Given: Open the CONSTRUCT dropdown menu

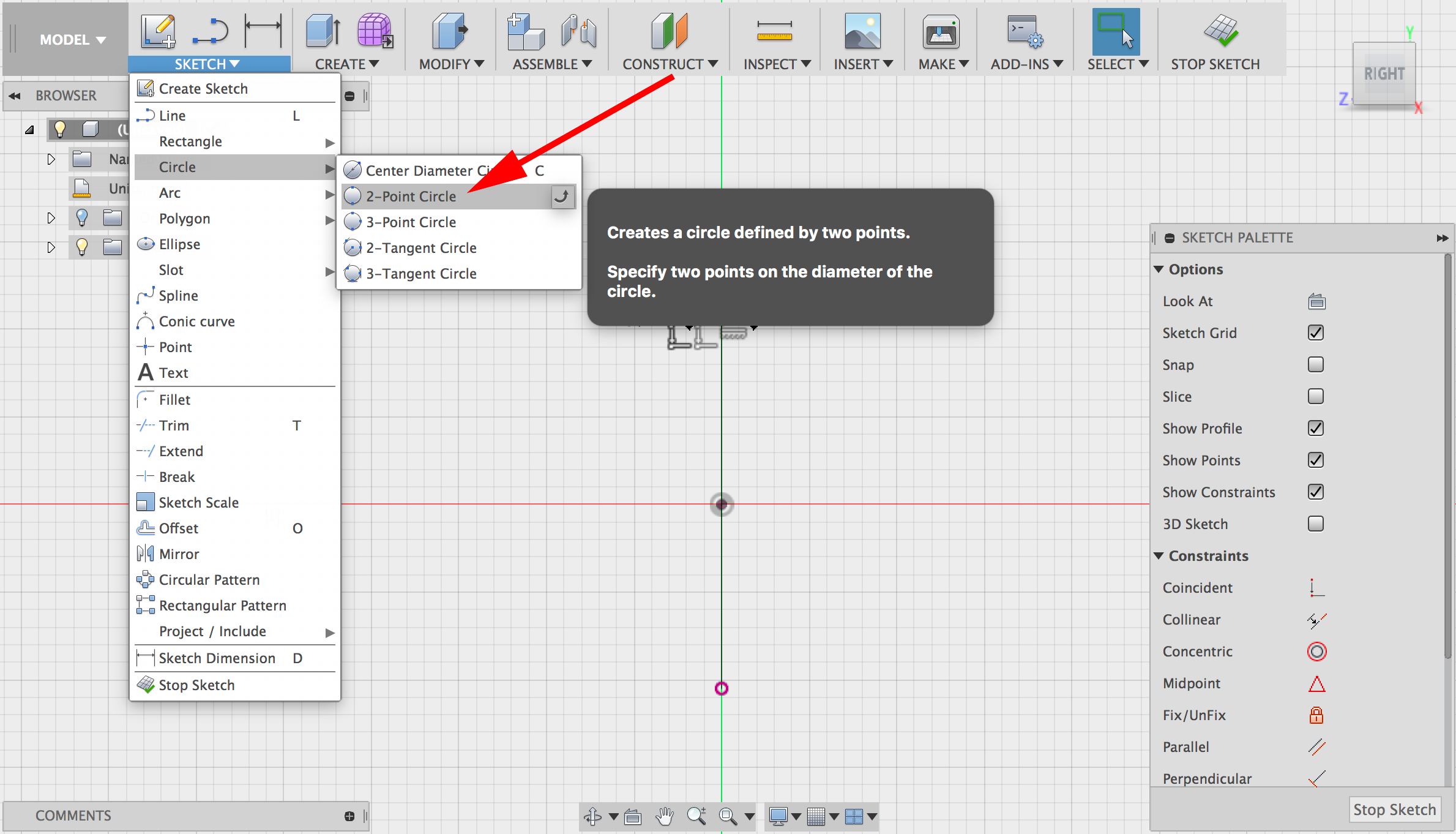Looking at the screenshot, I should point(670,64).
